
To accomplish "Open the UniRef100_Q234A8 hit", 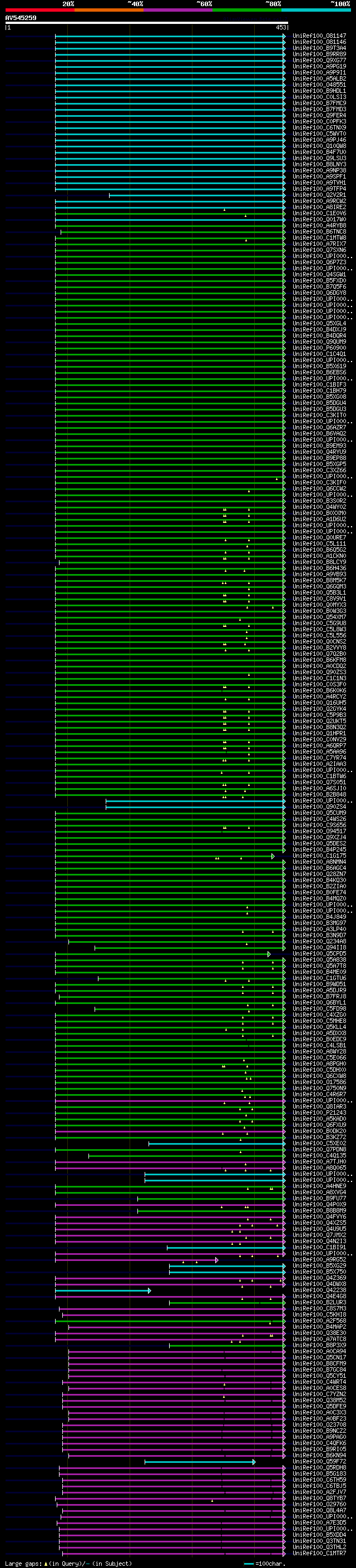I will click(319, 942).
